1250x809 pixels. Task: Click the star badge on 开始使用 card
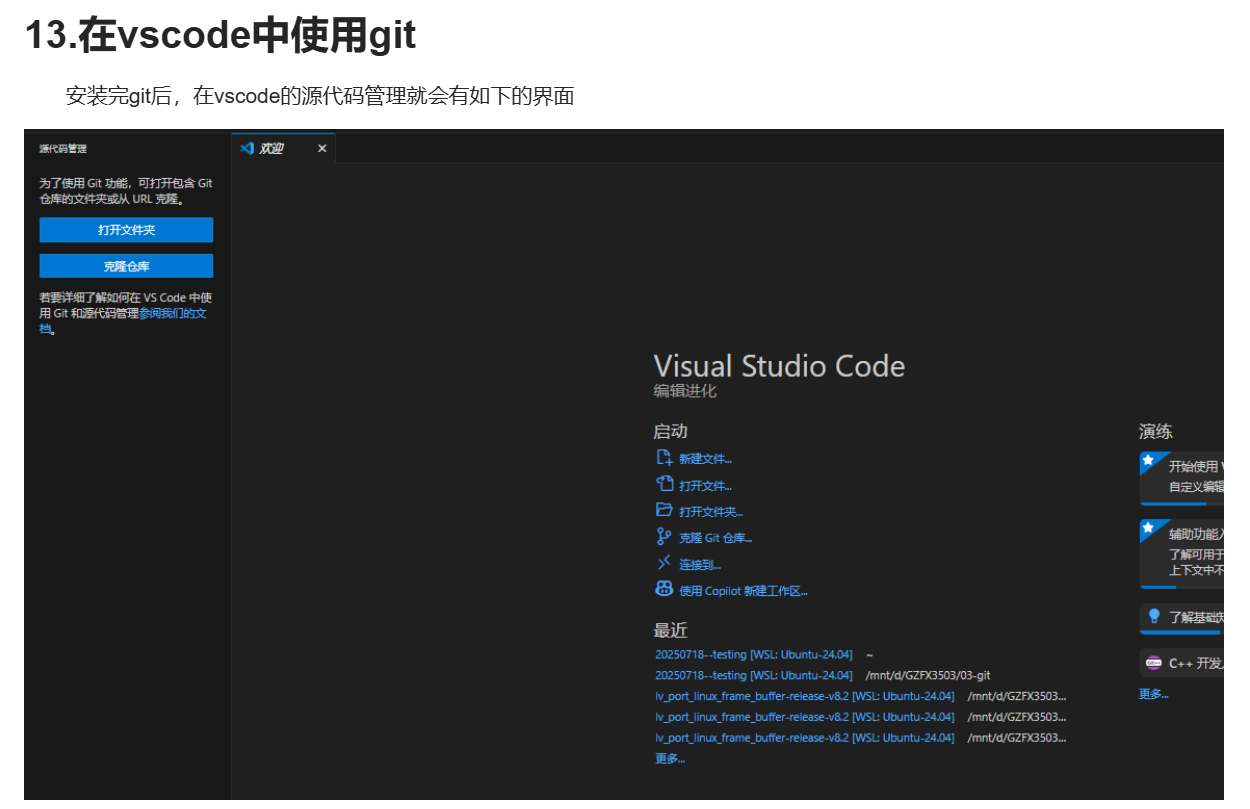(1149, 462)
